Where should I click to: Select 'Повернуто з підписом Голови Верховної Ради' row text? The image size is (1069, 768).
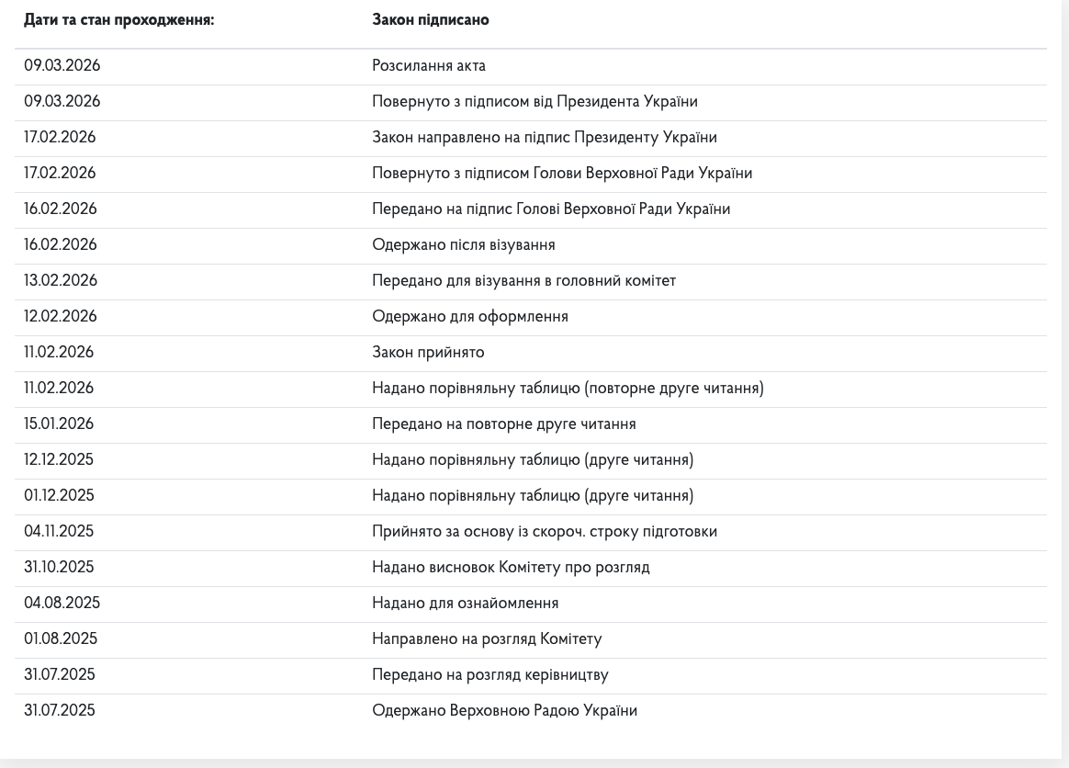562,173
